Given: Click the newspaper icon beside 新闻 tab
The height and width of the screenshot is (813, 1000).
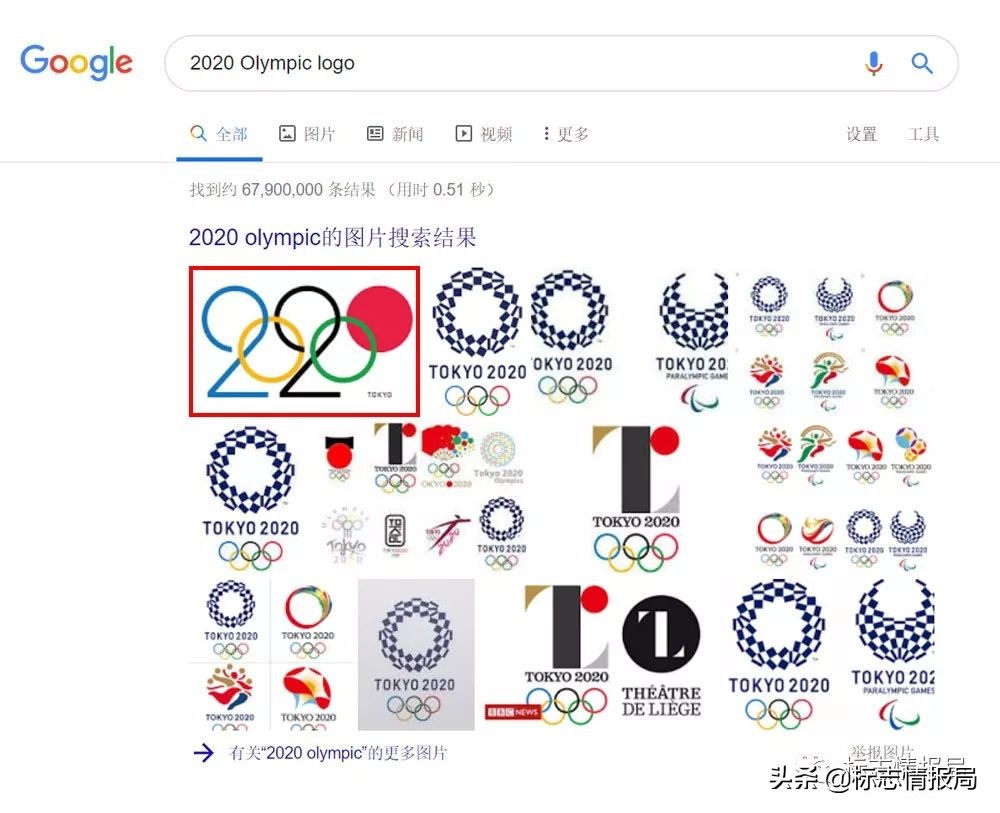Looking at the screenshot, I should pyautogui.click(x=375, y=133).
